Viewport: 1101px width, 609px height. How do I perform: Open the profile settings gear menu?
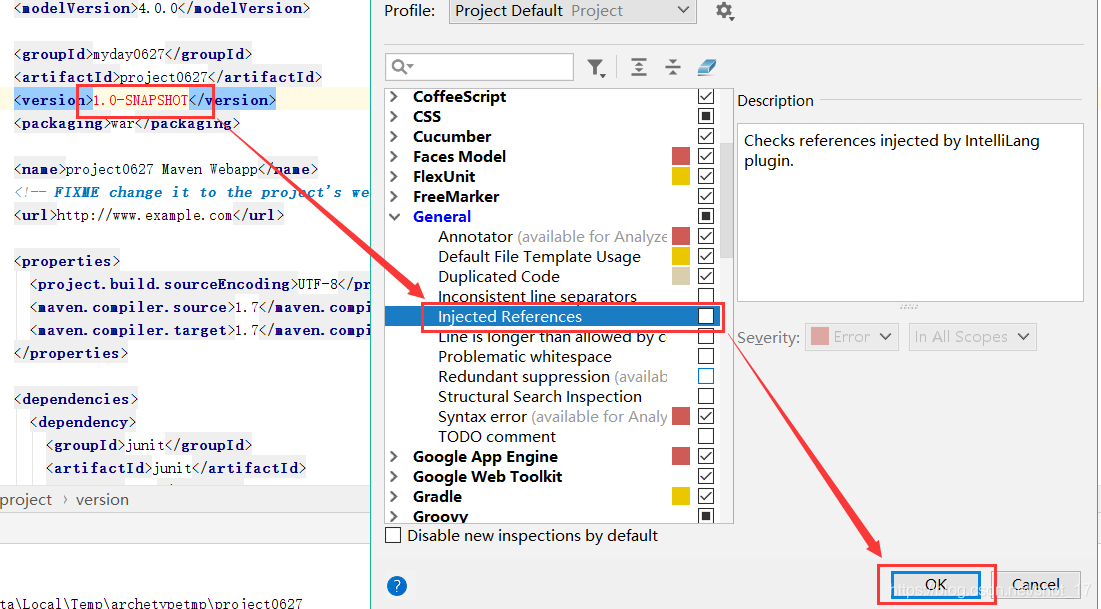click(725, 11)
